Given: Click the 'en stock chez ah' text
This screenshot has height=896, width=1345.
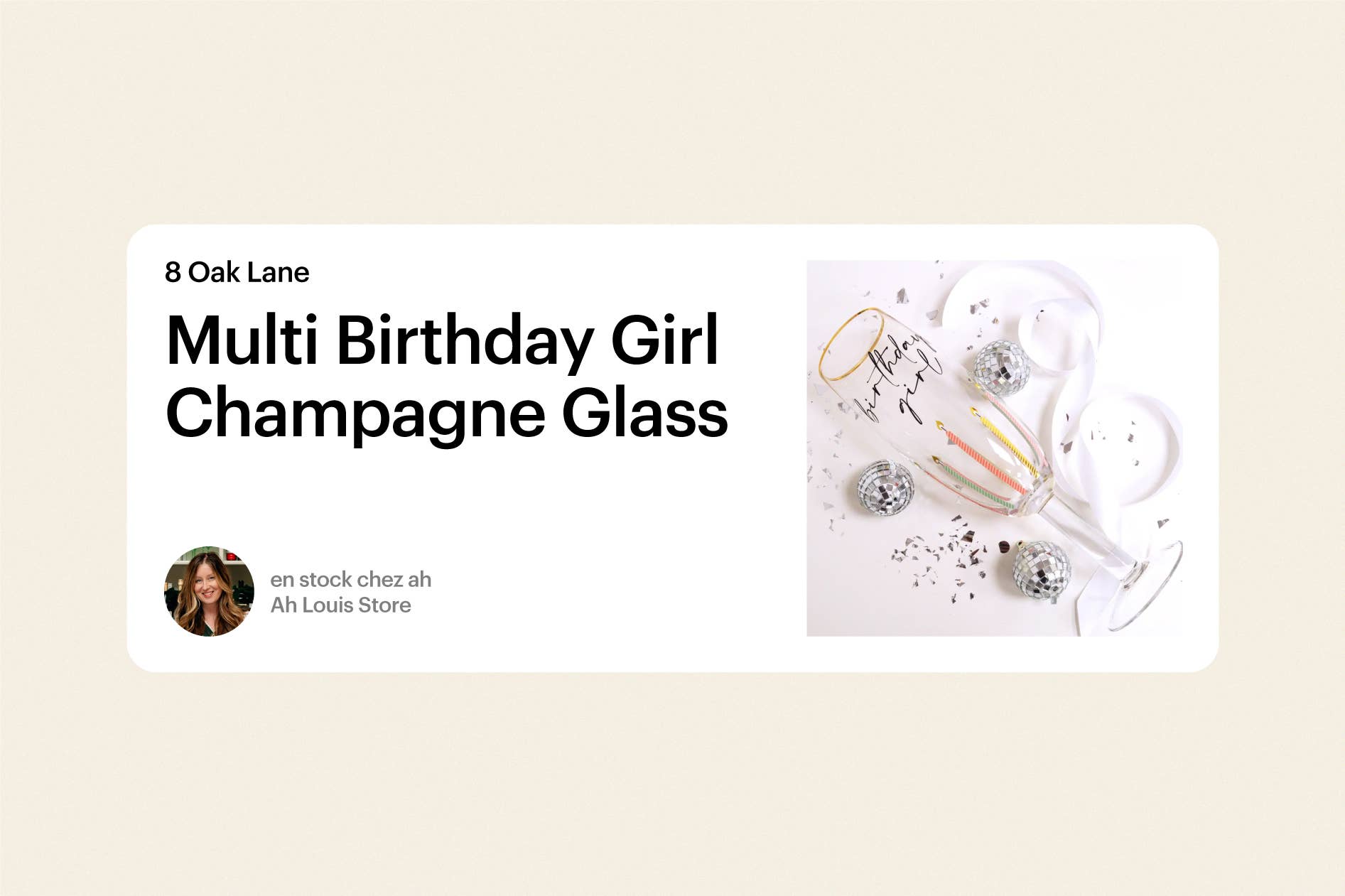Looking at the screenshot, I should pos(351,580).
